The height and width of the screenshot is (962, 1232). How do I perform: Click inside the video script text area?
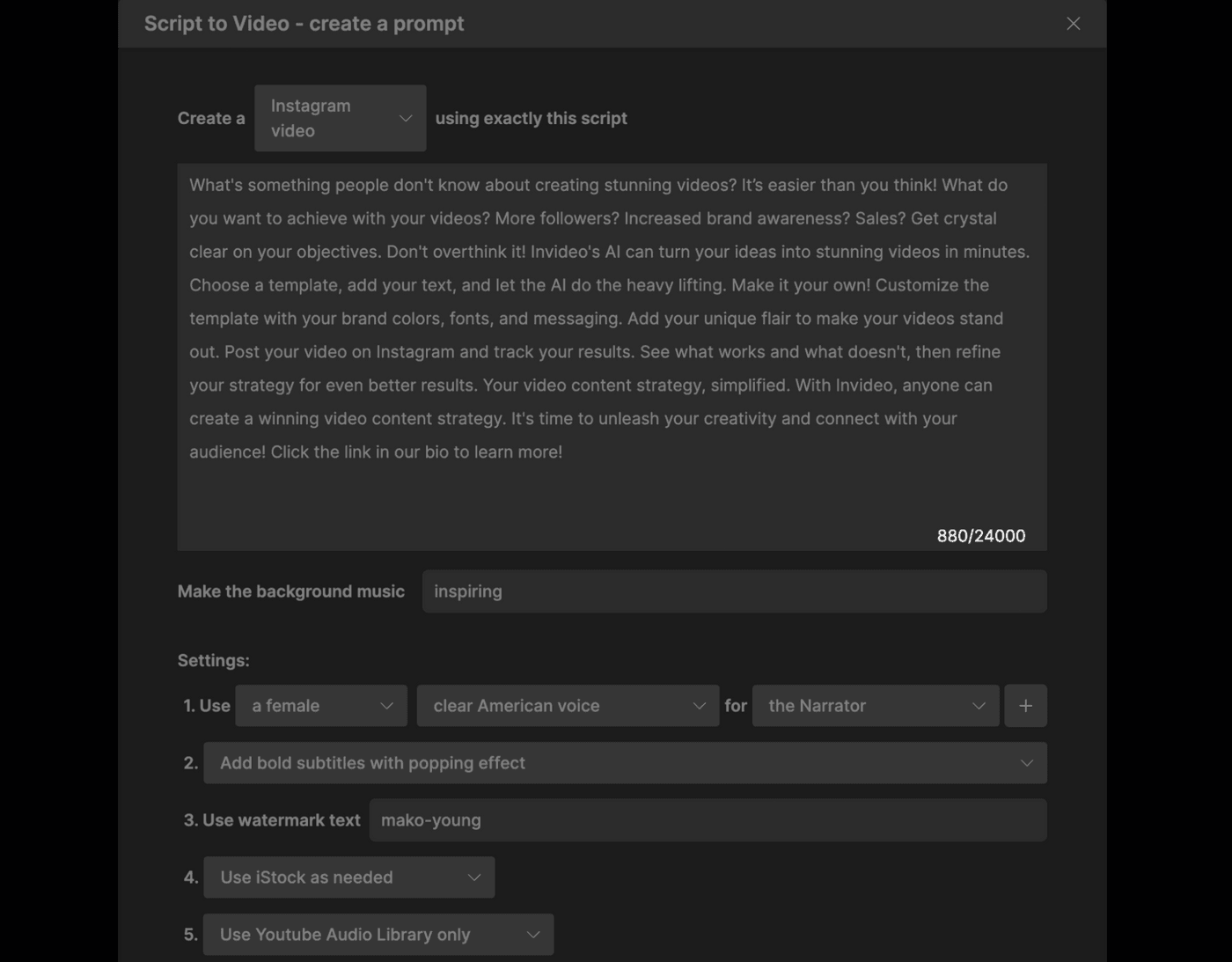point(612,352)
